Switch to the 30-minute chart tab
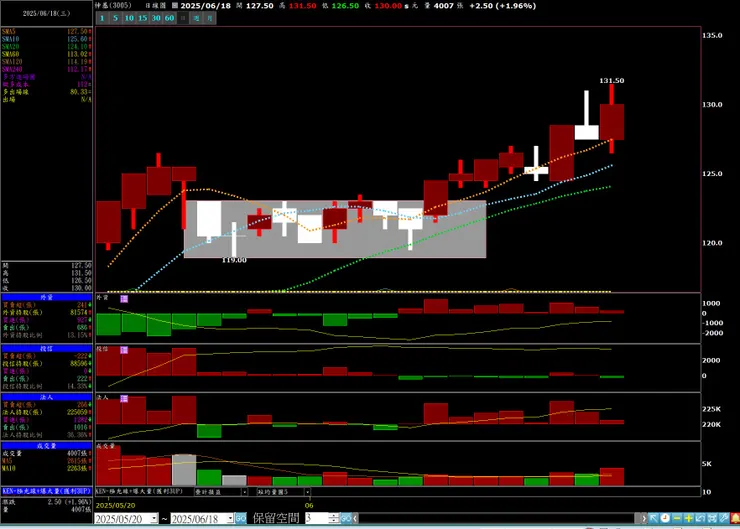Viewport: 740px width, 529px height. click(156, 18)
